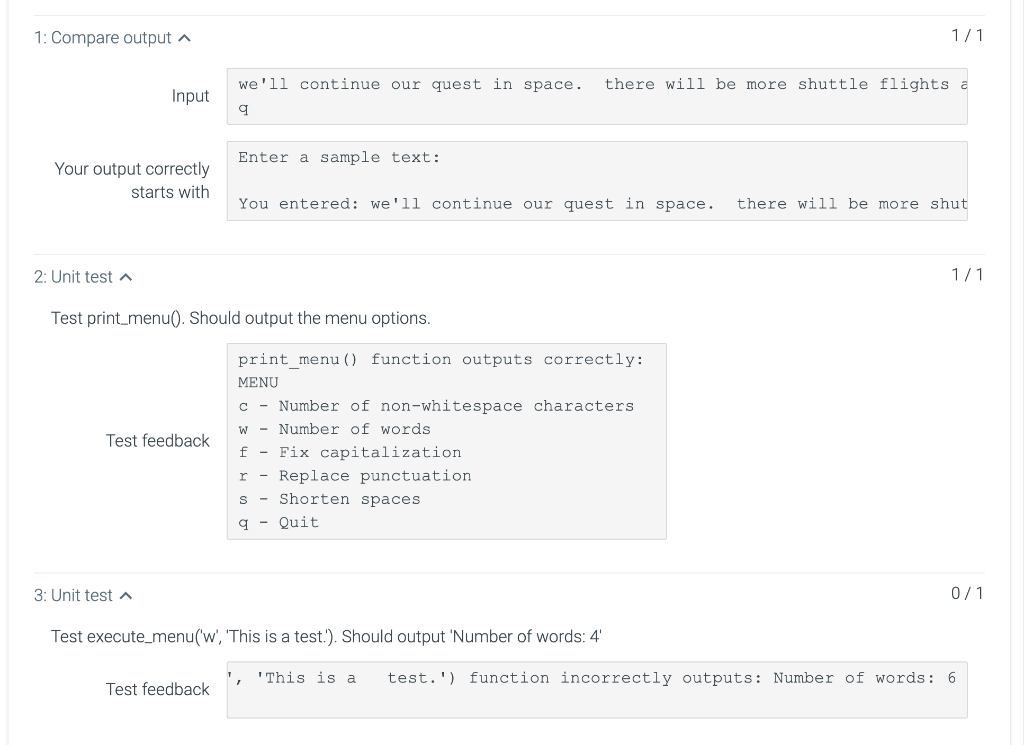Image resolution: width=1024 pixels, height=745 pixels.
Task: Click the 'q - Quit' feedback line
Action: pyautogui.click(x=279, y=523)
